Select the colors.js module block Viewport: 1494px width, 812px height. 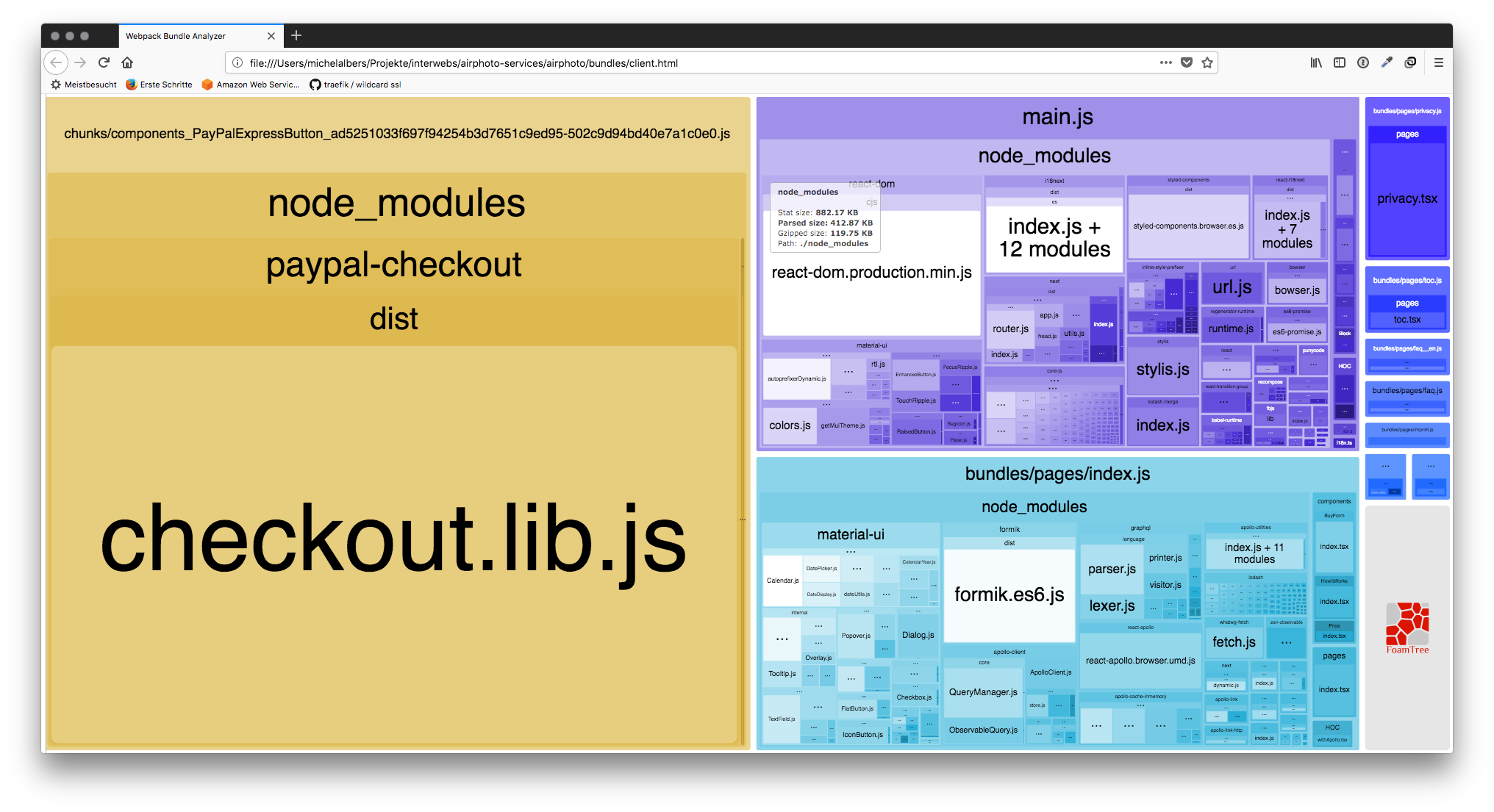pos(790,426)
